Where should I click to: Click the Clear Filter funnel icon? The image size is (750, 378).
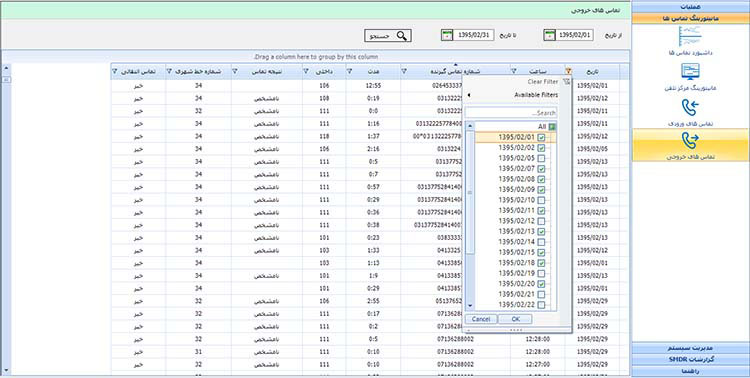coord(566,82)
